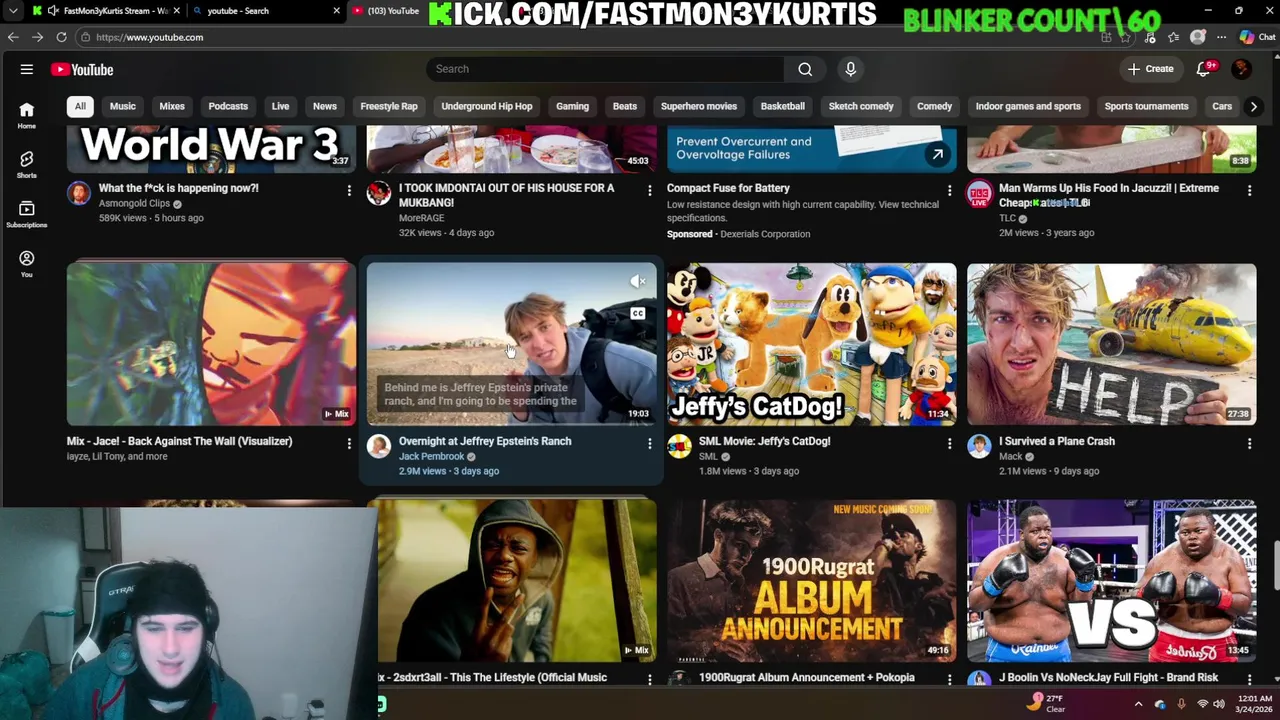1280x720 pixels.
Task: Start voice search with microphone icon
Action: click(x=851, y=69)
